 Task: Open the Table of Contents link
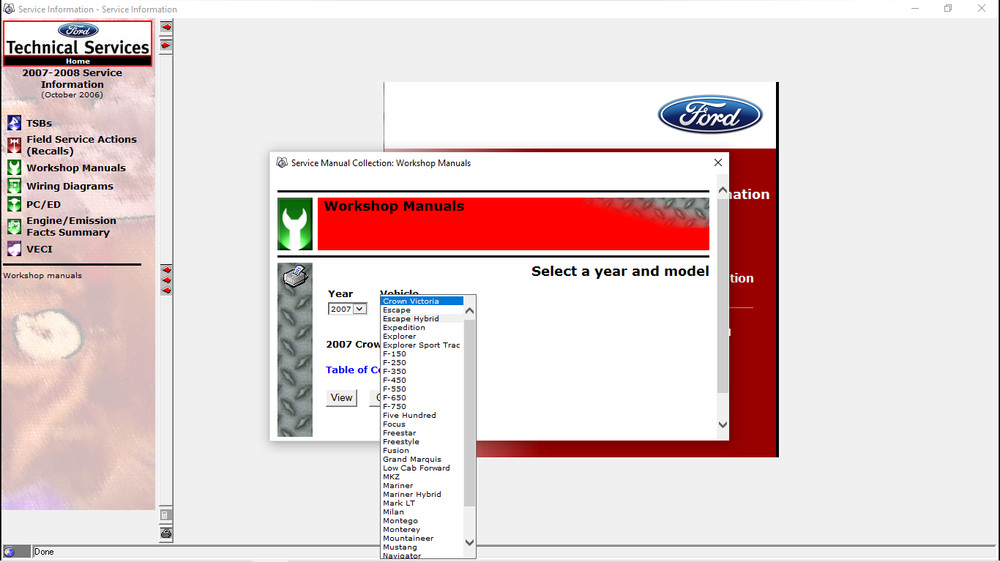click(353, 369)
